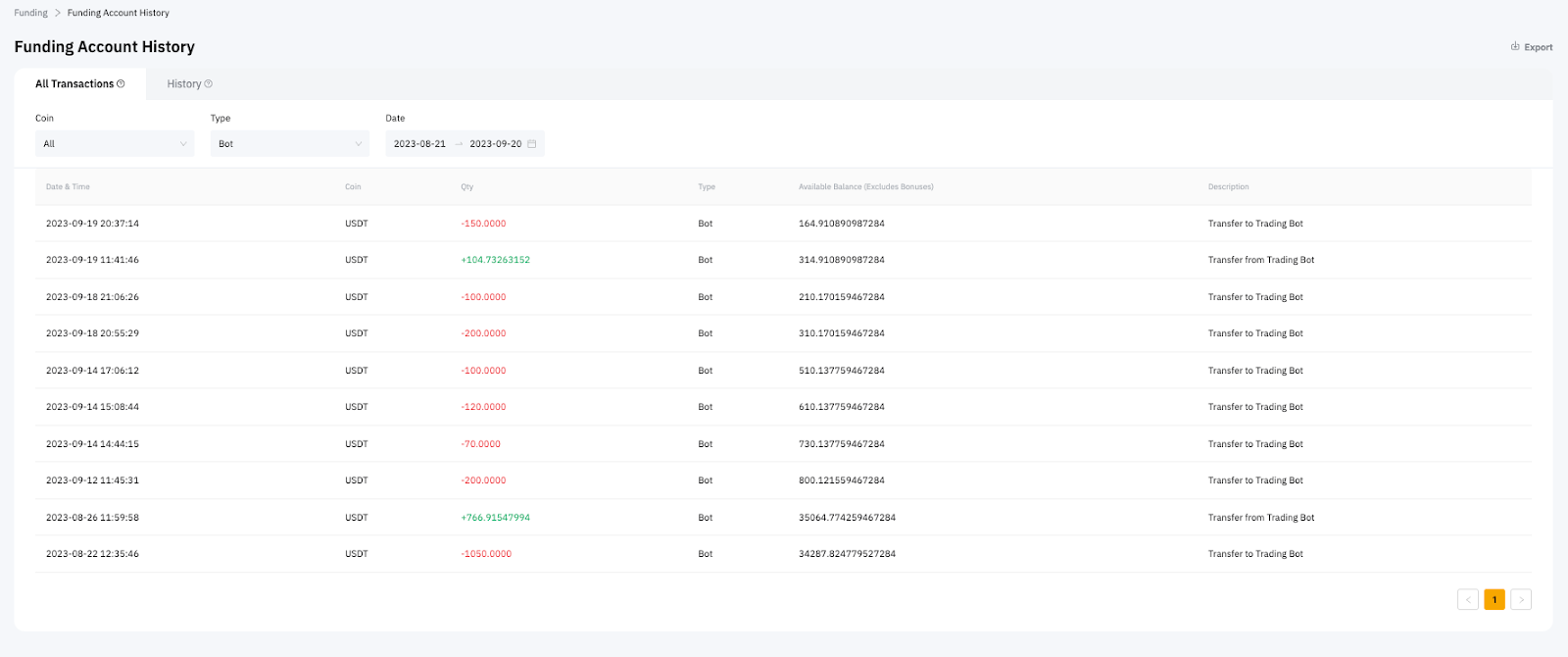This screenshot has width=1568, height=657.
Task: Switch to the History tab
Action: coord(184,84)
